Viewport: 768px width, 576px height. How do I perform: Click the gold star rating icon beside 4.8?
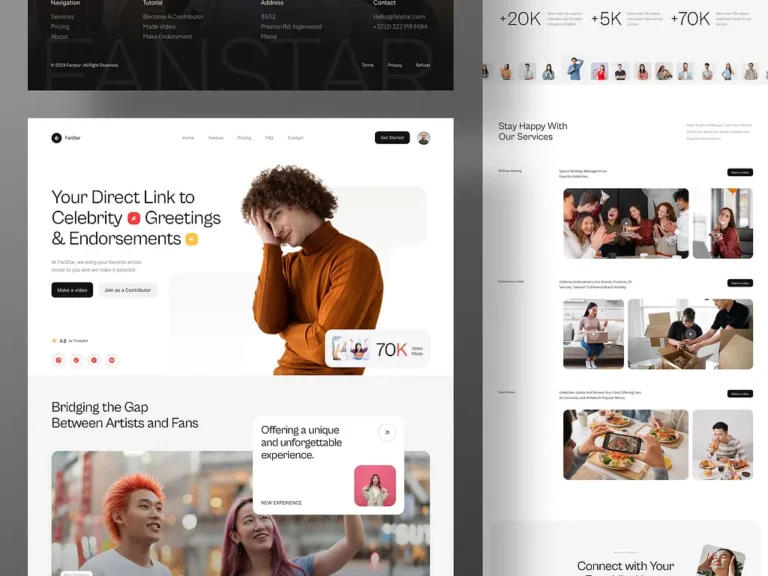(54, 341)
